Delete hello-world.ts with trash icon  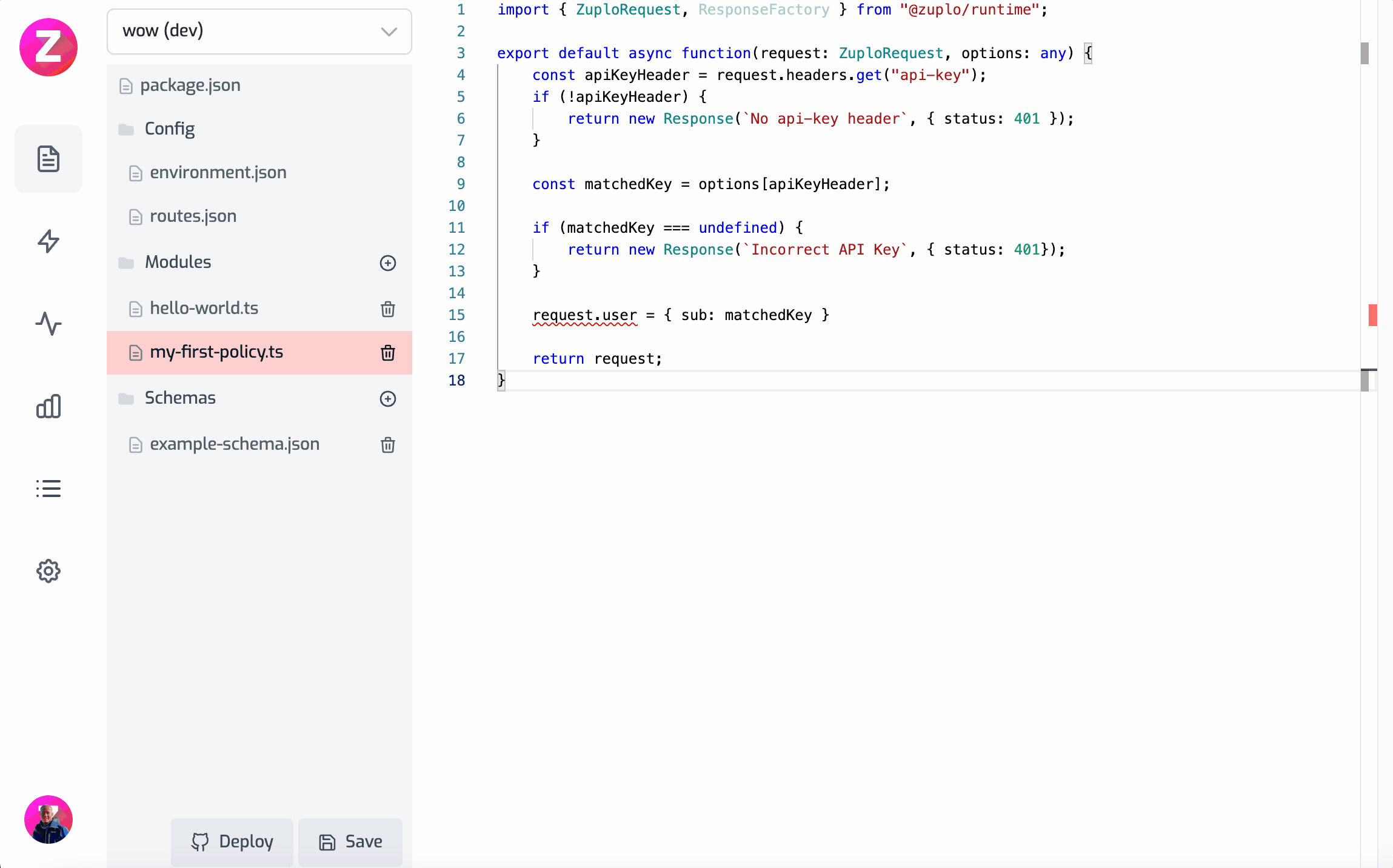point(388,309)
